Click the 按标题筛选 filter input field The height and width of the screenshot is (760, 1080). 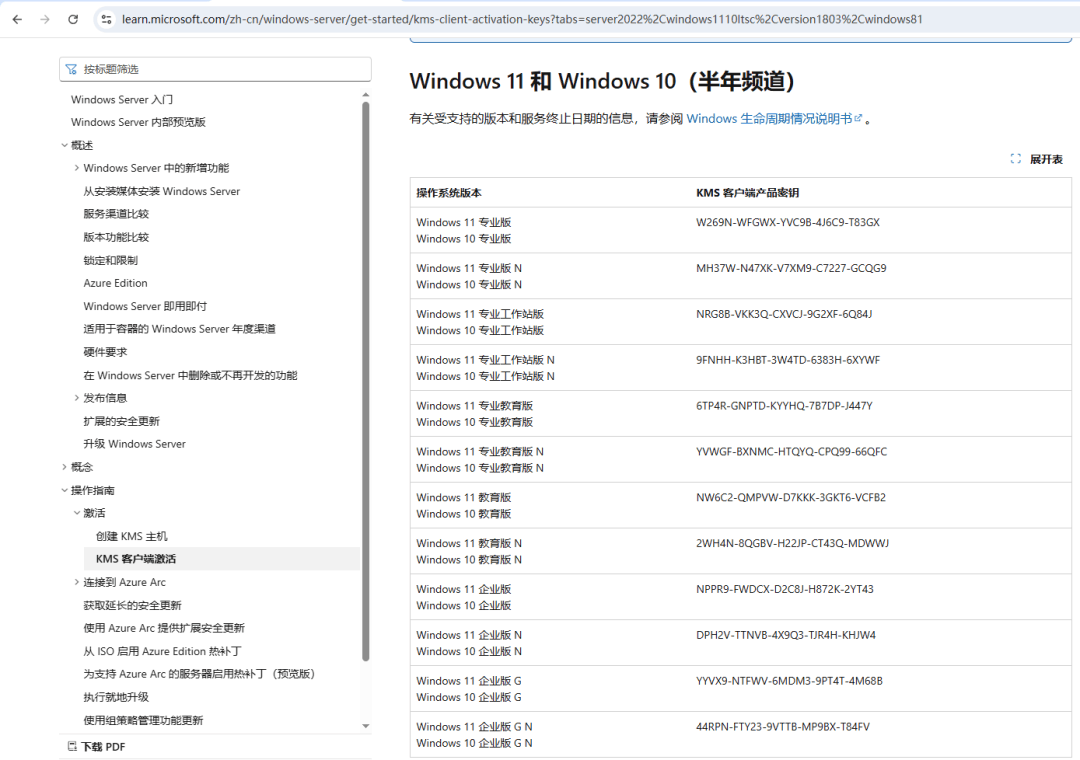point(216,69)
